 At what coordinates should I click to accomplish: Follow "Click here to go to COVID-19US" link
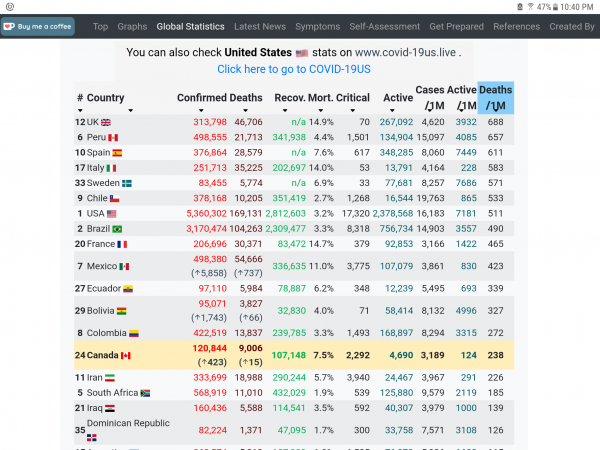point(293,69)
